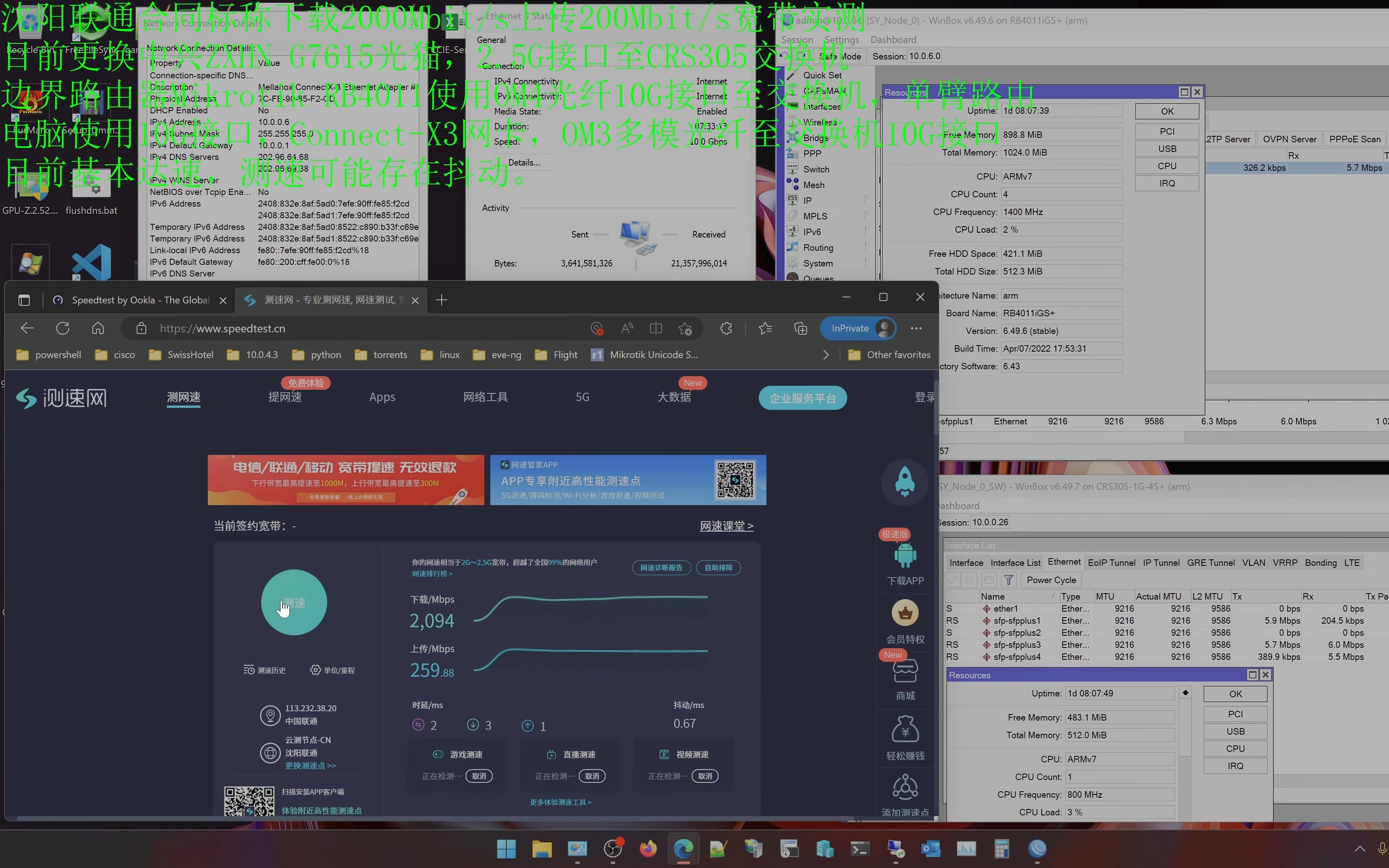Click the enterprise service platform button
The height and width of the screenshot is (868, 1389).
[802, 398]
